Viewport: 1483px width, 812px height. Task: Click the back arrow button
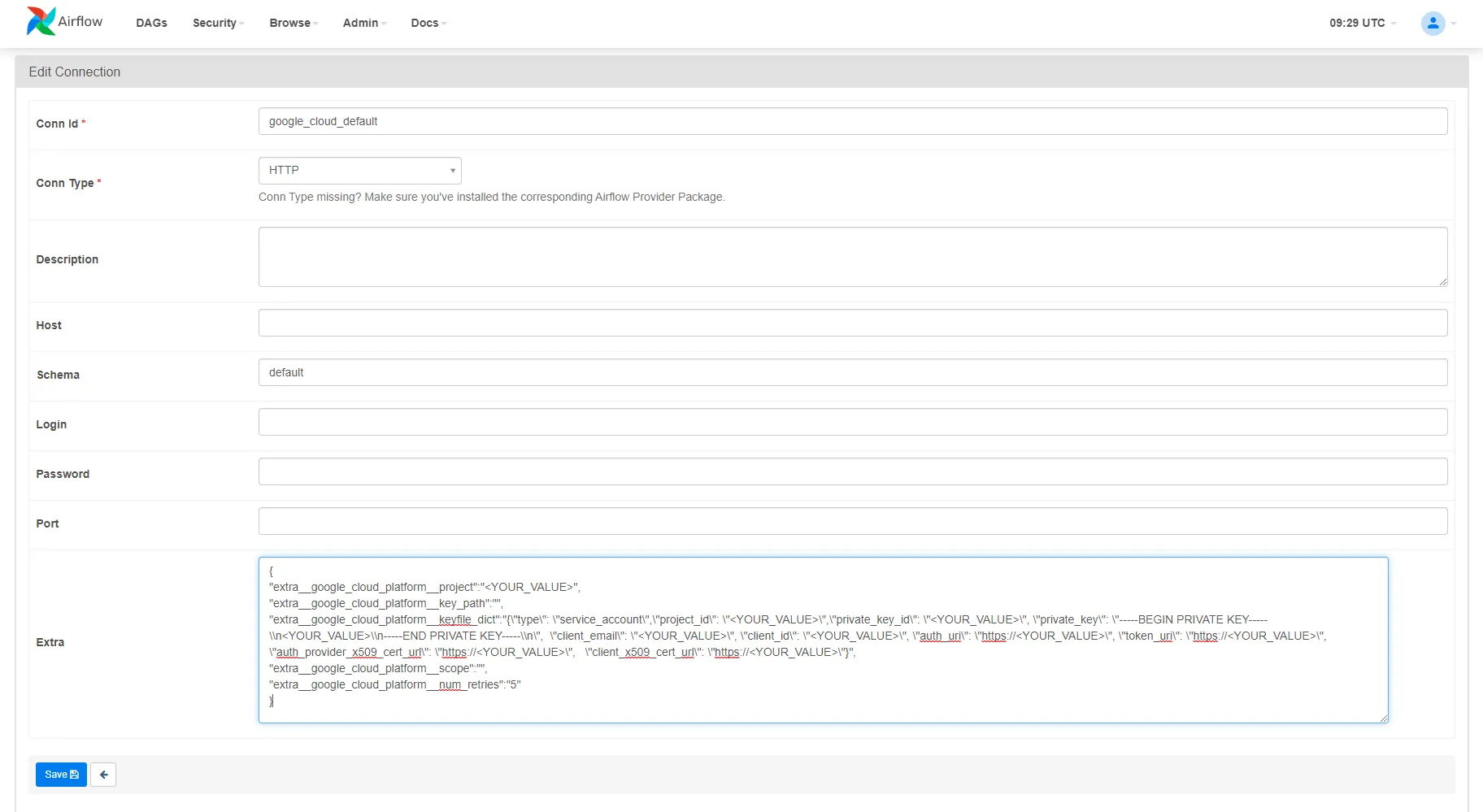tap(103, 775)
